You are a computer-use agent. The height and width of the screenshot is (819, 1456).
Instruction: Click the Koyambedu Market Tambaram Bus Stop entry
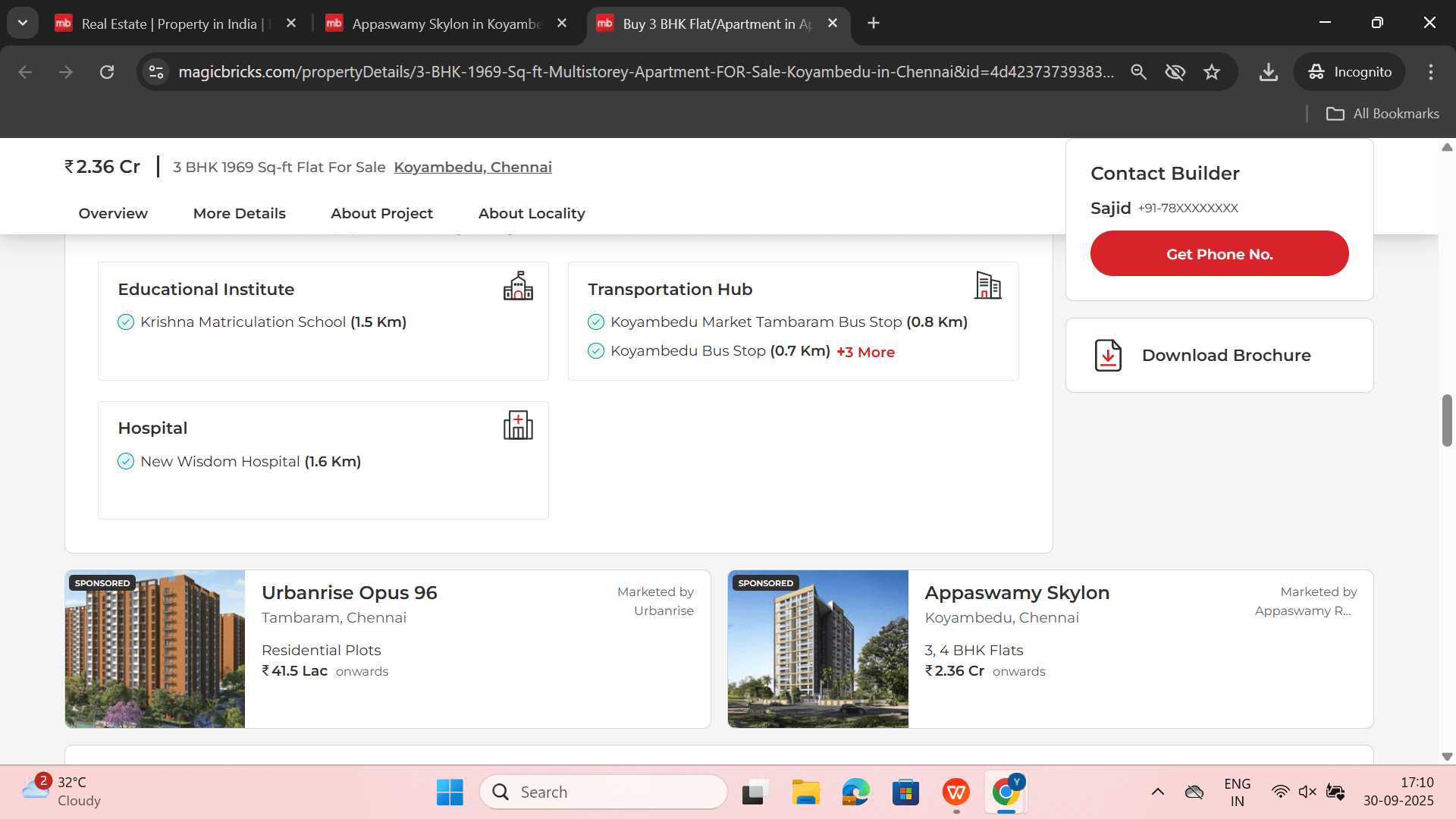(x=778, y=322)
